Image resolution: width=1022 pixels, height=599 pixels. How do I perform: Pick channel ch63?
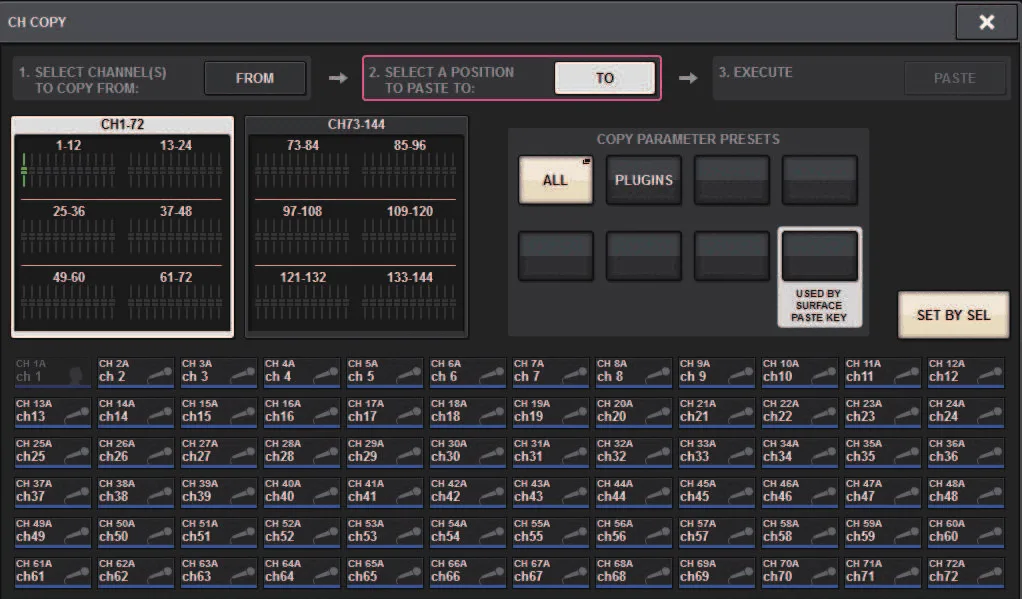[218, 572]
